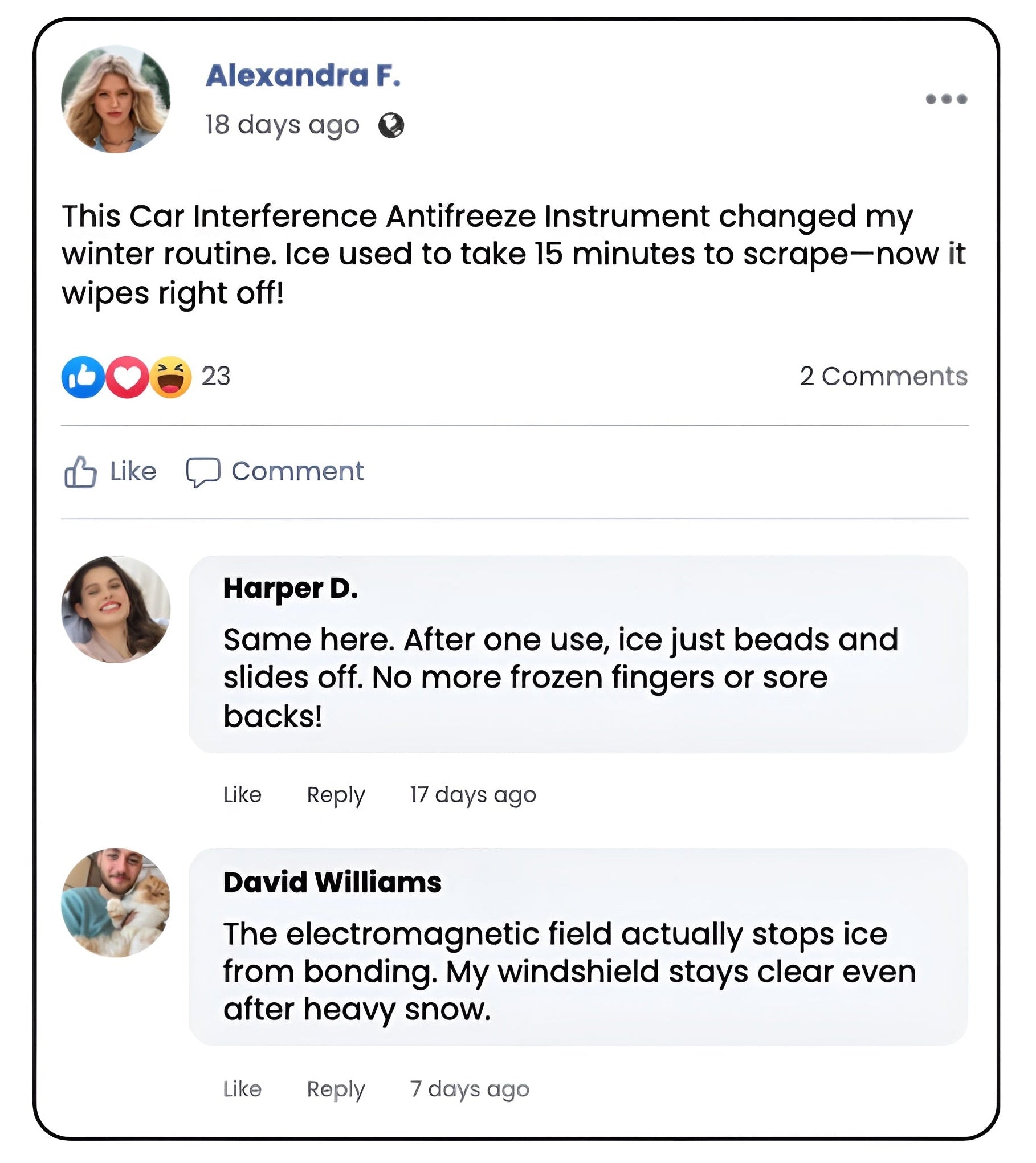1036x1163 pixels.
Task: Click the thumbs-up outline Like icon
Action: tap(80, 472)
